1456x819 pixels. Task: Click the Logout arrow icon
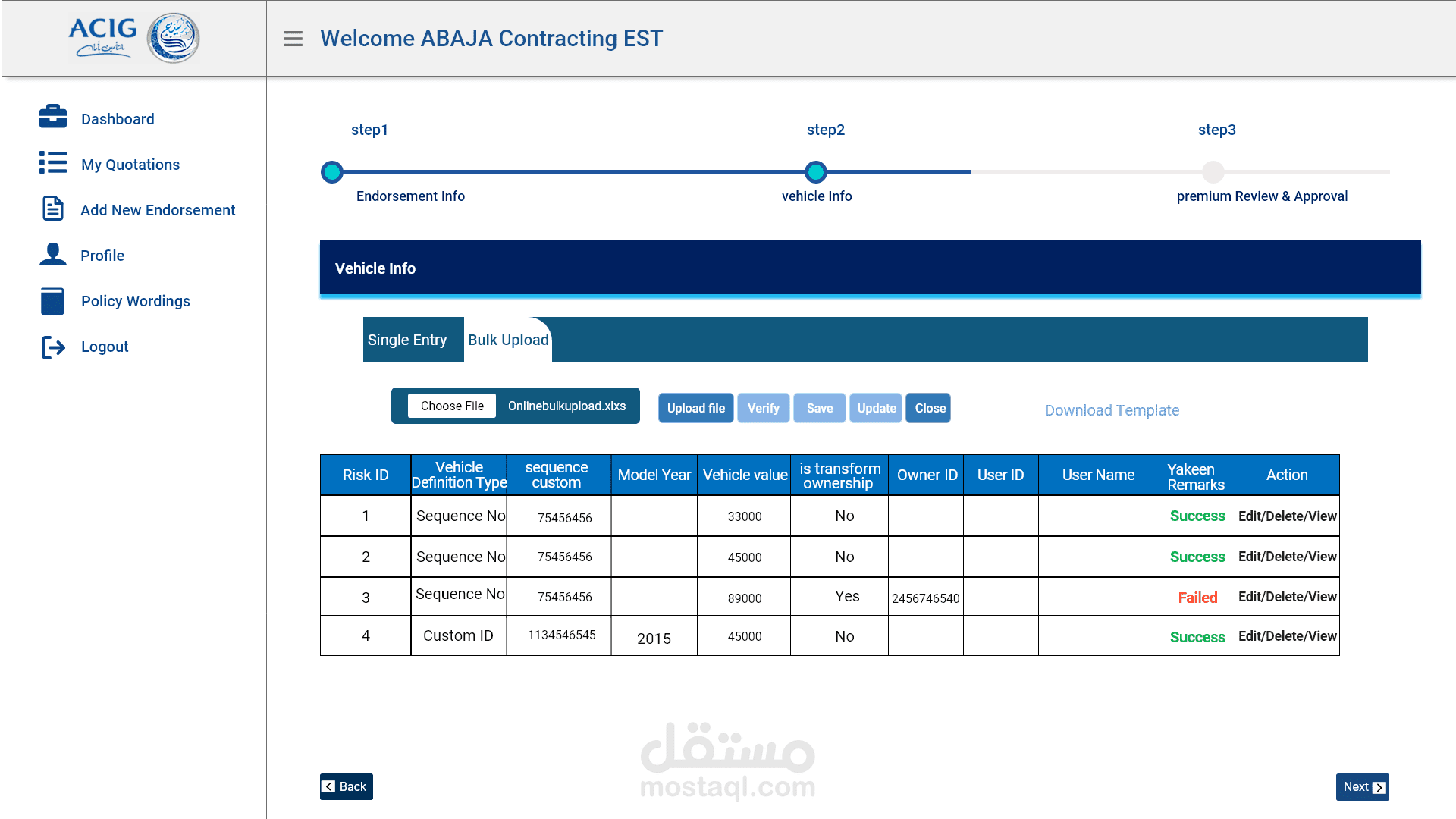(x=53, y=347)
